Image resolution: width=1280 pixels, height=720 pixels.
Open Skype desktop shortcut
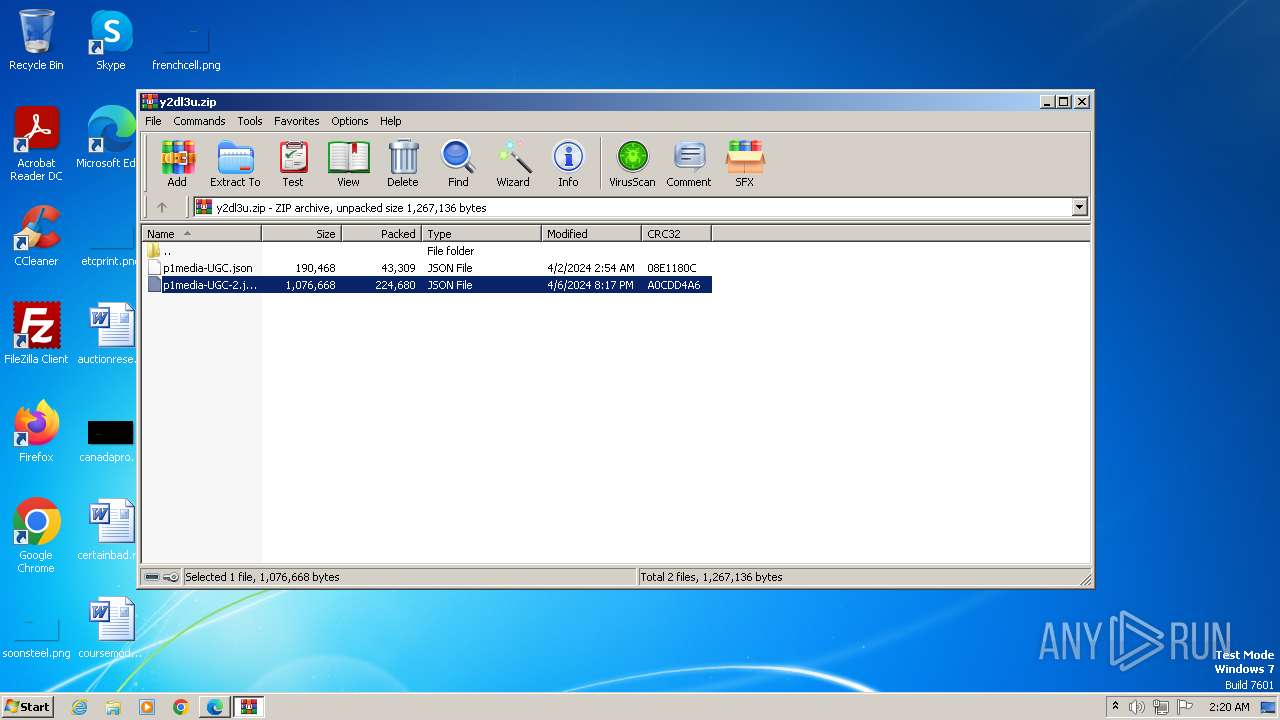click(x=110, y=40)
